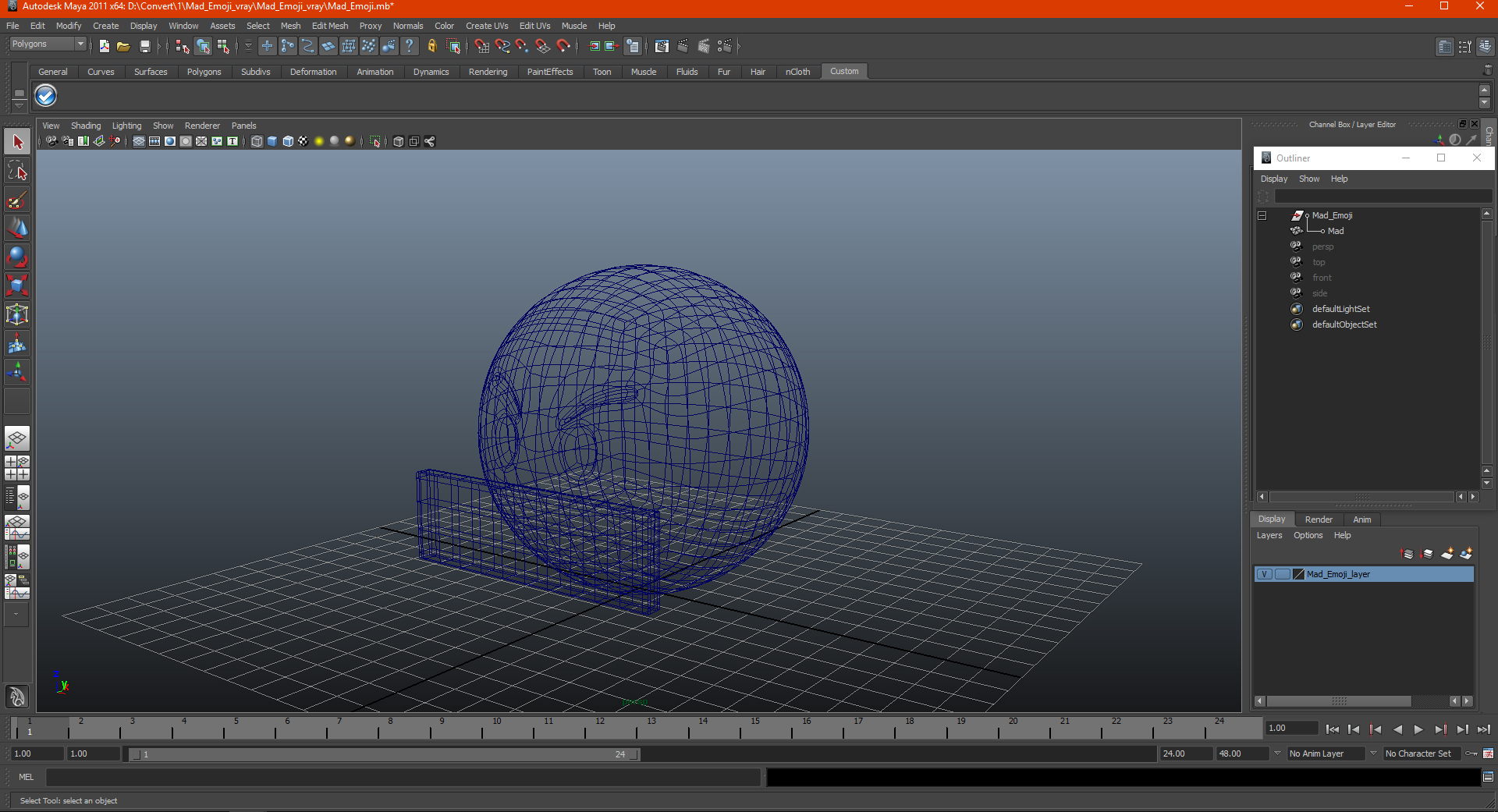The width and height of the screenshot is (1498, 812).
Task: Pick the Move tool (cone icon)
Action: pos(17,228)
